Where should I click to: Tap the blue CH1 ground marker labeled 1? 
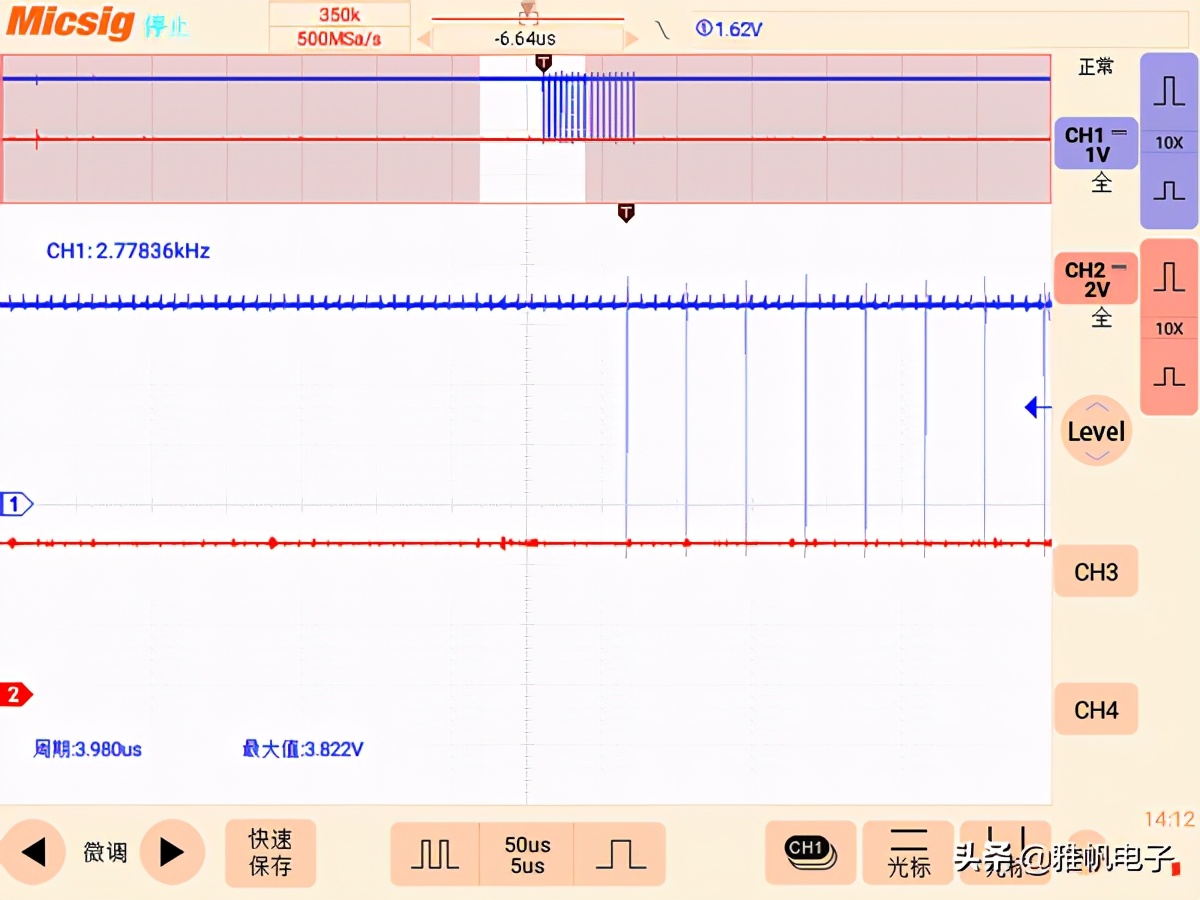click(17, 504)
